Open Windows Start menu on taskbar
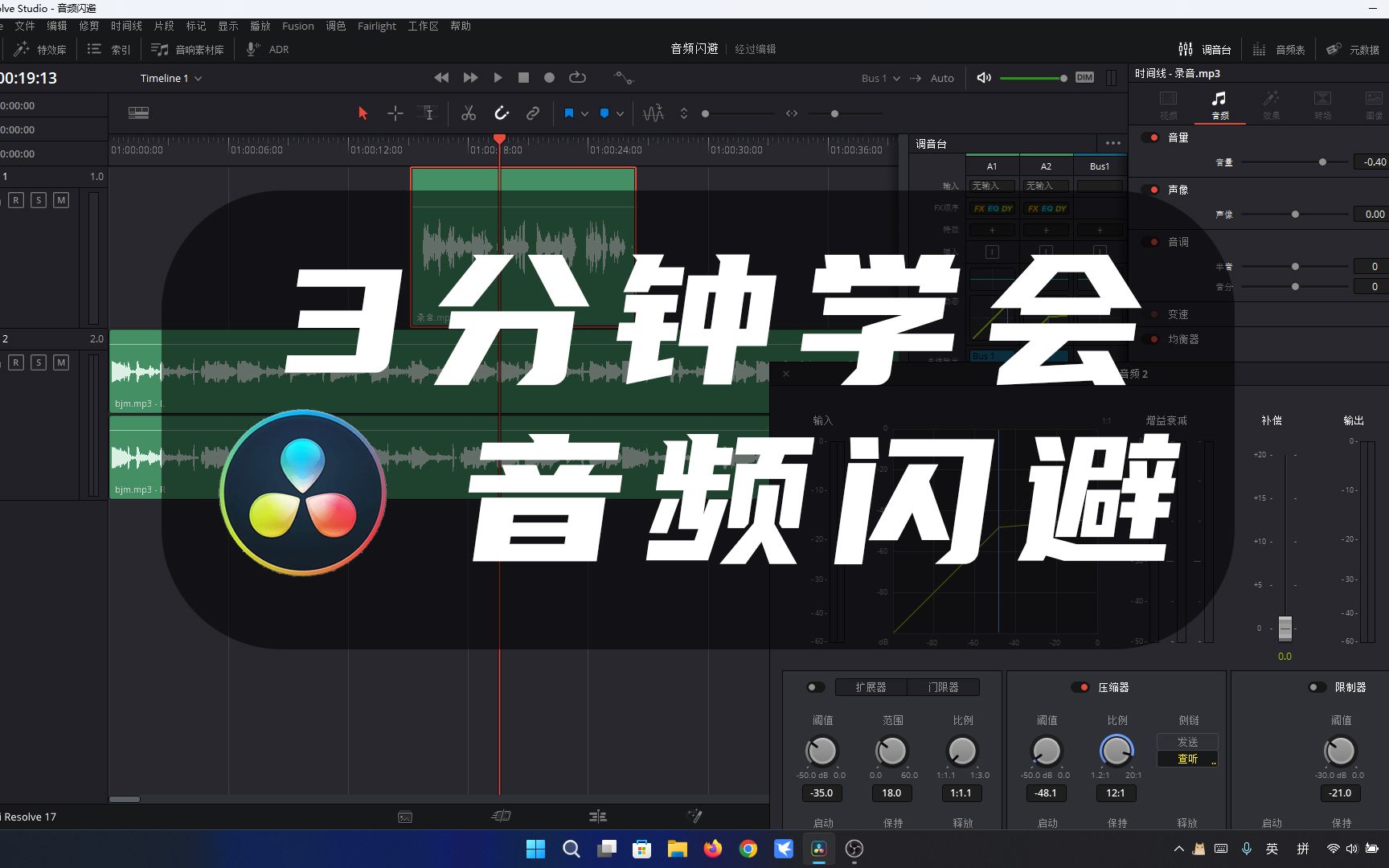This screenshot has width=1389, height=868. tap(535, 849)
